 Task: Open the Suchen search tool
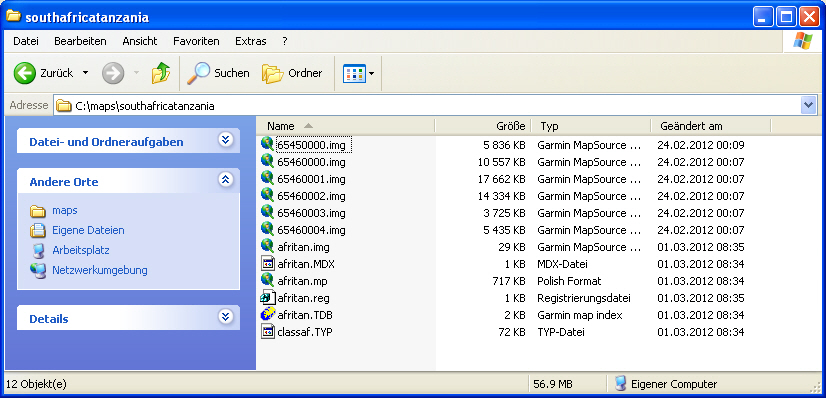[219, 73]
